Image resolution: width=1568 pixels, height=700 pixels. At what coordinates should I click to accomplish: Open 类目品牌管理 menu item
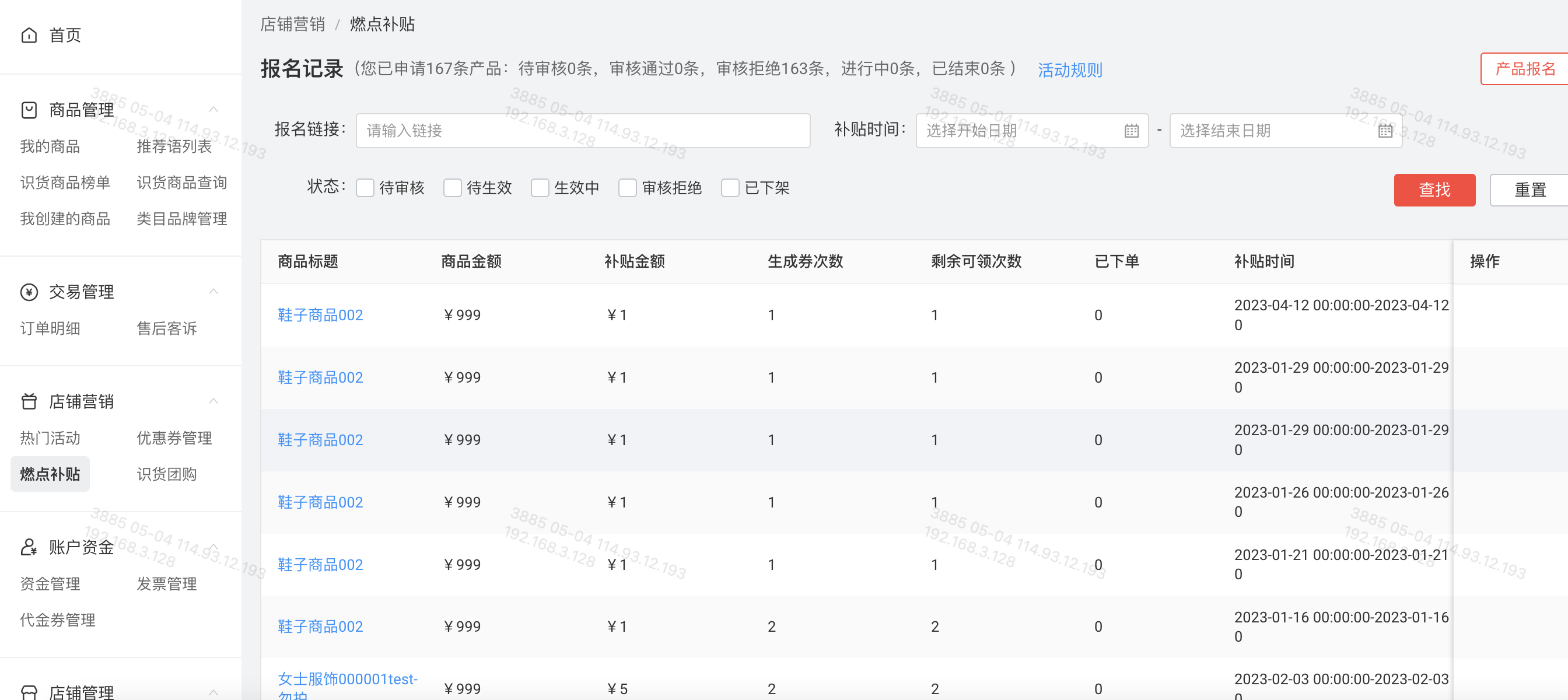[181, 219]
